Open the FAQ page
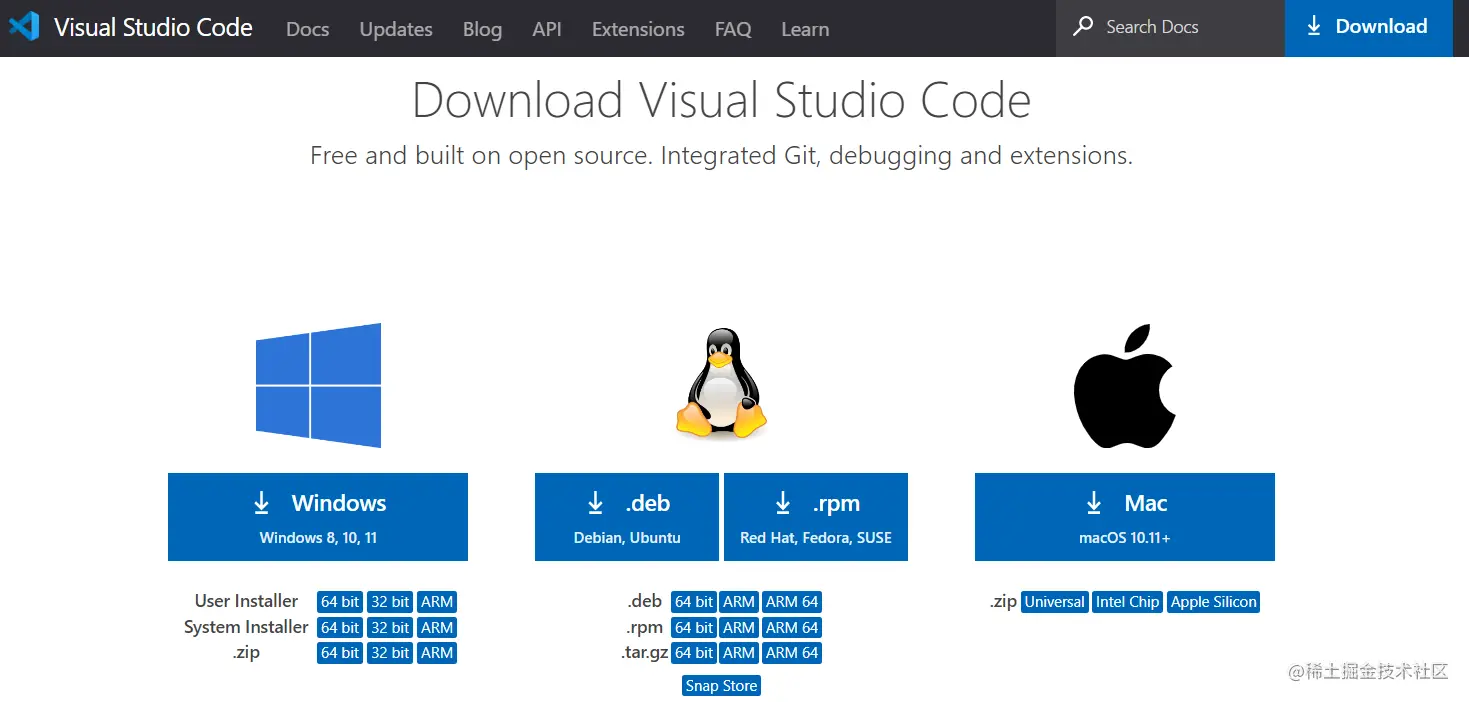The image size is (1469, 702). tap(733, 29)
